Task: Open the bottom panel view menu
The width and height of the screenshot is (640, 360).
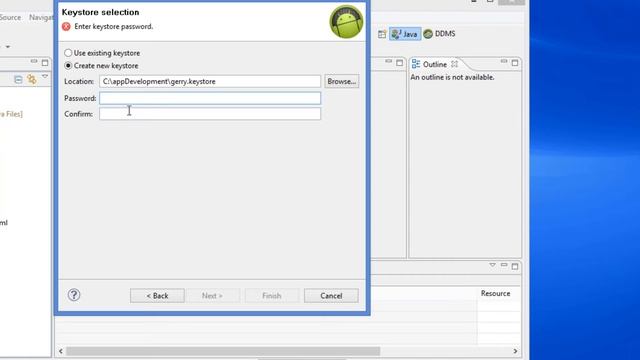Action: click(493, 265)
